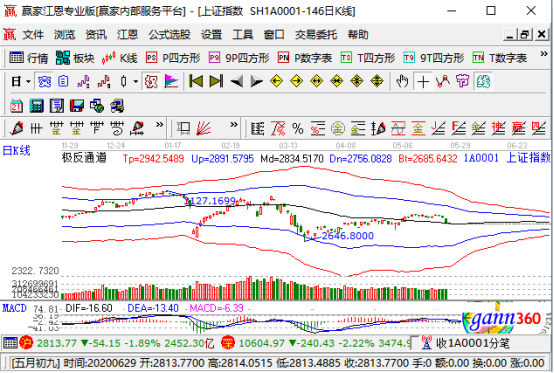Switch to K线 candlestick chart
The height and width of the screenshot is (373, 554).
point(119,58)
